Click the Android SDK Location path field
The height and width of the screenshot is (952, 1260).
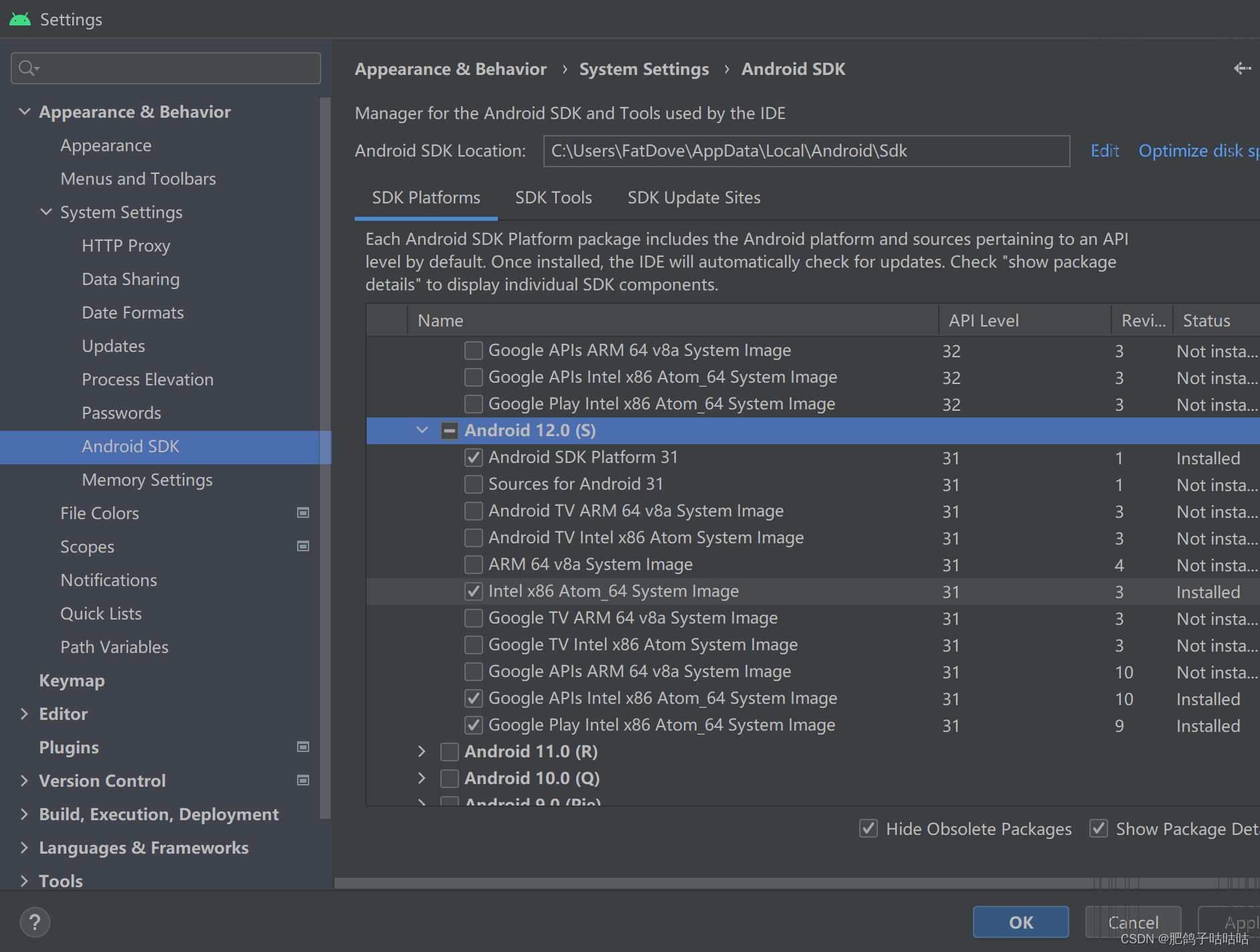806,151
